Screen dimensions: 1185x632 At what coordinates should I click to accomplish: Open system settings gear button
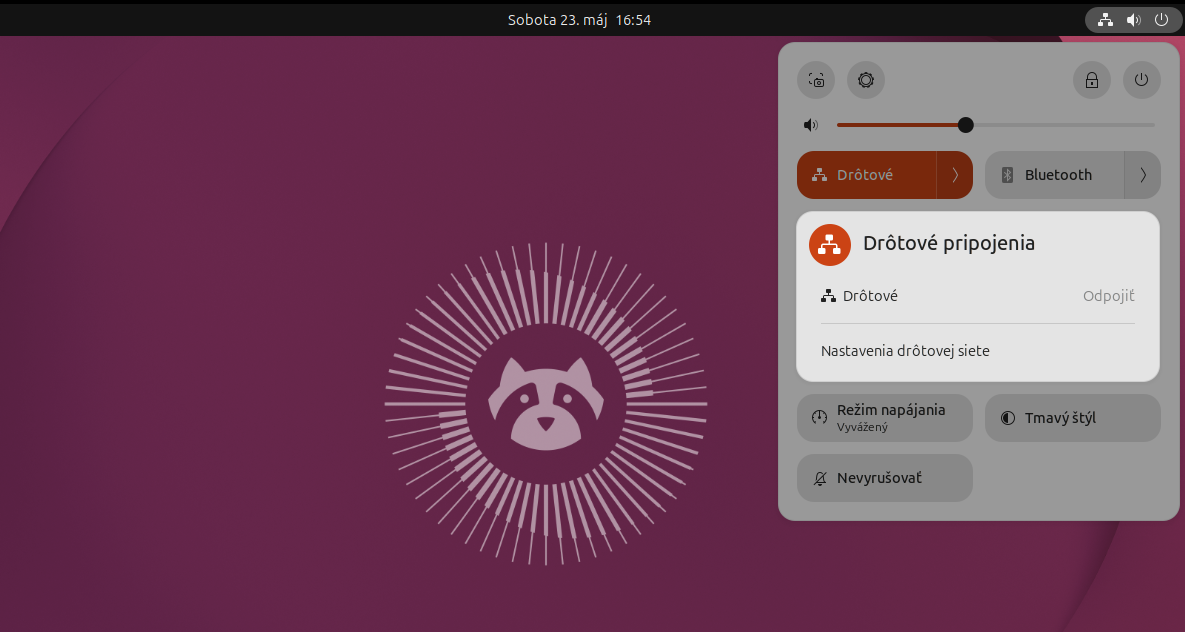tap(866, 80)
